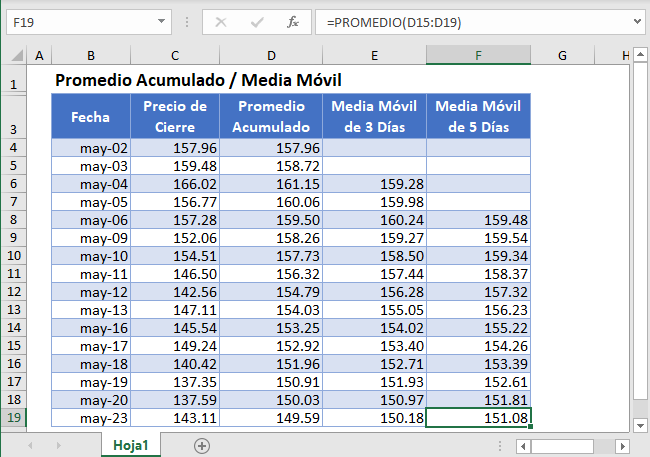Select the date cell 'may-23'

pyautogui.click(x=91, y=418)
